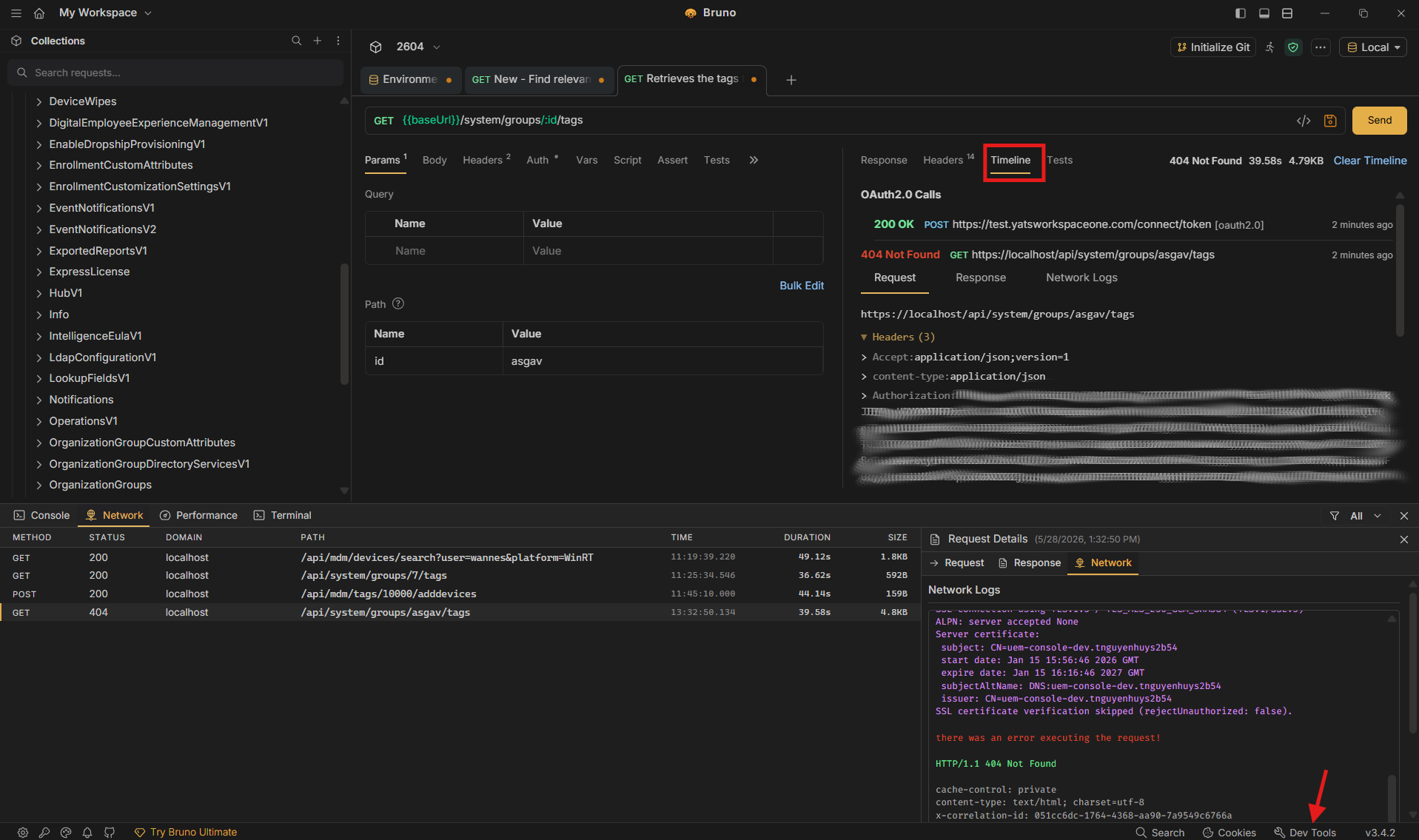Select the POST /api/mdm/tags/10000/adddevices row
Viewport: 1419px width, 840px height.
459,594
